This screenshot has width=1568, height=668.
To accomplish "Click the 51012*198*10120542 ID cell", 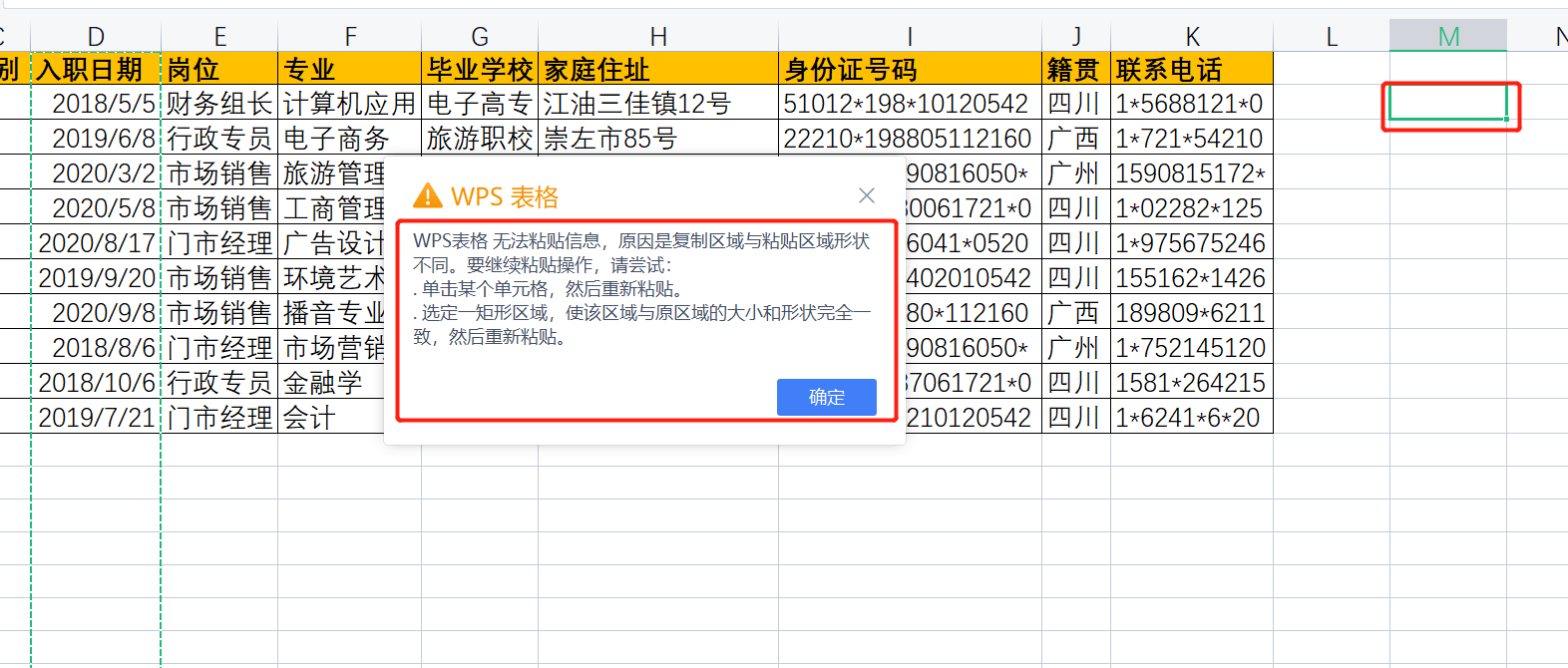I will click(910, 103).
